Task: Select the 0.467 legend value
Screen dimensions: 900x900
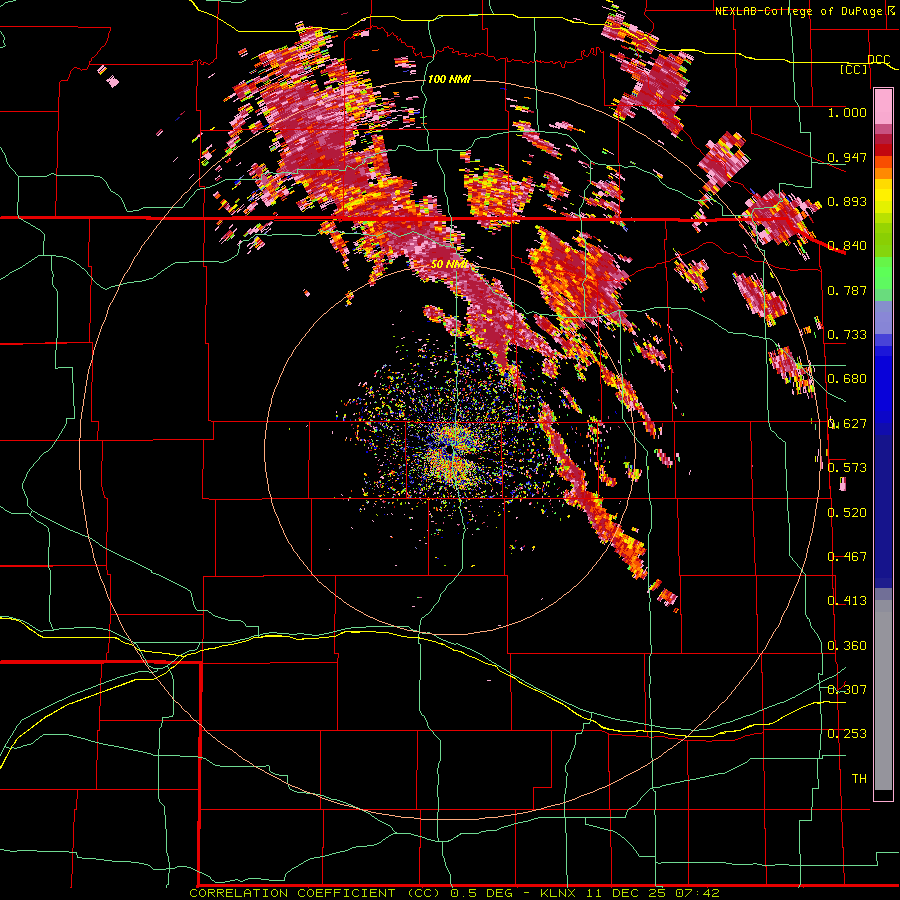Action: point(847,557)
